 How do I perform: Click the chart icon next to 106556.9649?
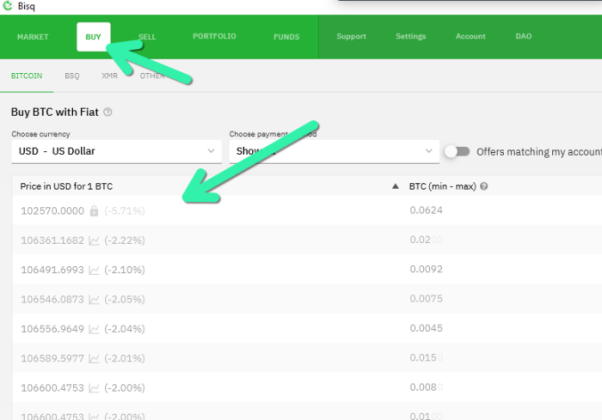coord(93,327)
